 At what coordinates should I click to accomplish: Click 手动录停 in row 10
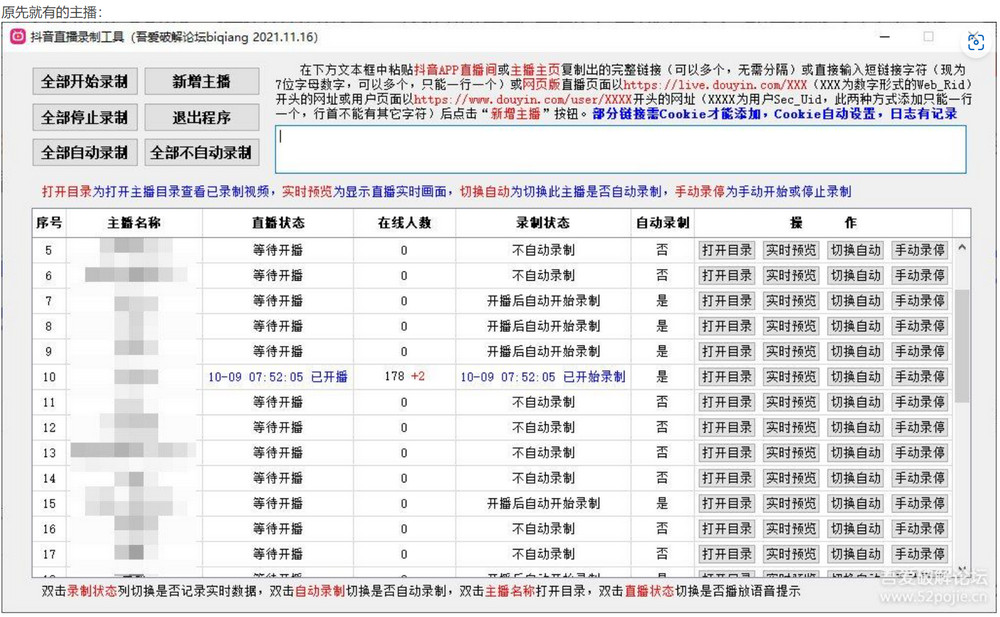tap(920, 376)
